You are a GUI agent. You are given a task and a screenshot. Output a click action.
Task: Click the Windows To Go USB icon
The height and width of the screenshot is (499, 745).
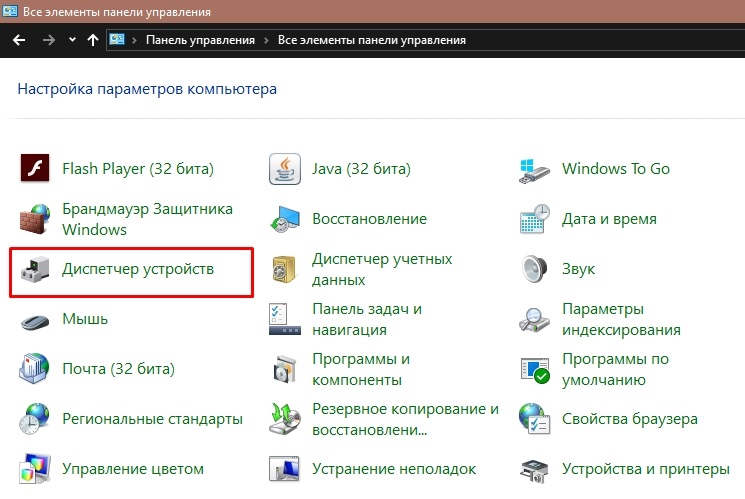[x=535, y=171]
